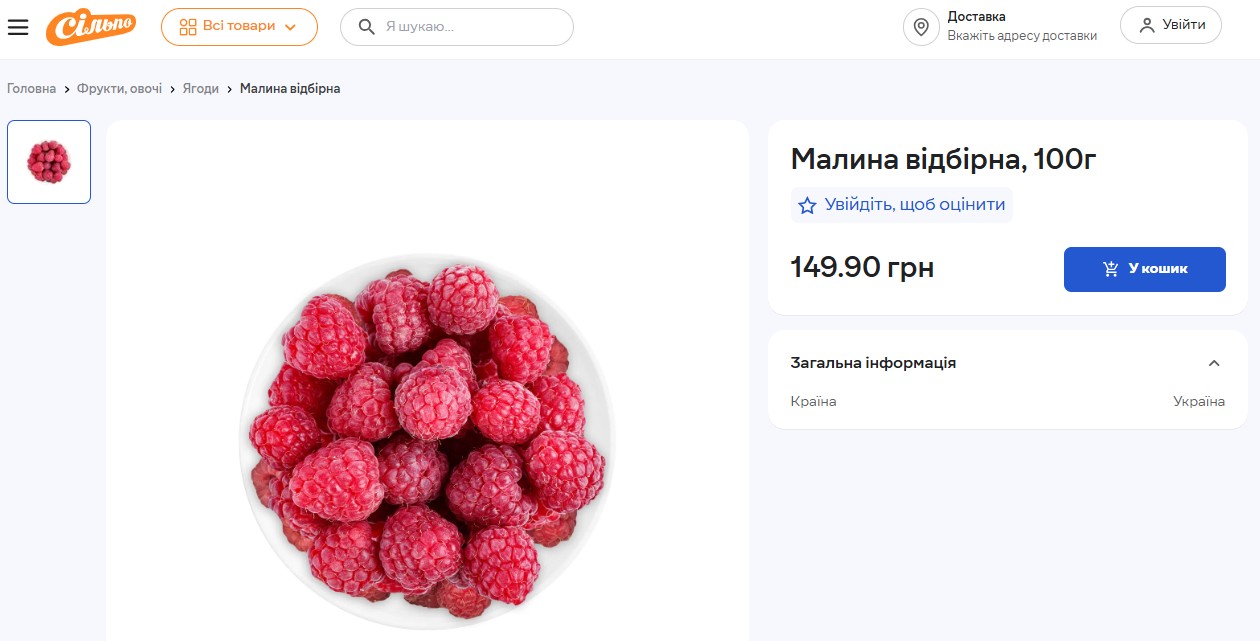Click Увійдіть, щоб оцінити text
Screen dimensions: 1260x641
click(914, 205)
